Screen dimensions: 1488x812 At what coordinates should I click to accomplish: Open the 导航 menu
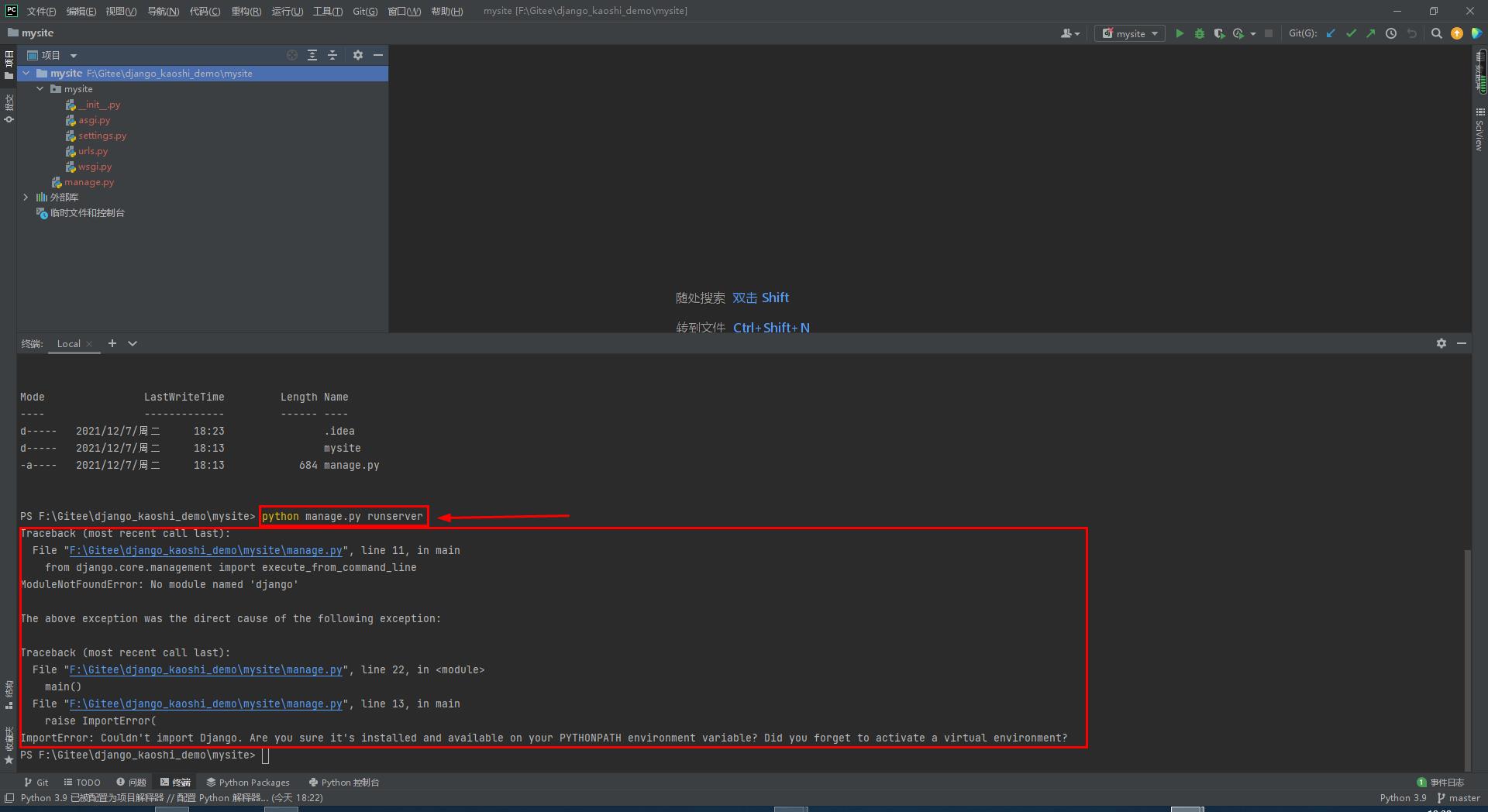click(x=163, y=11)
